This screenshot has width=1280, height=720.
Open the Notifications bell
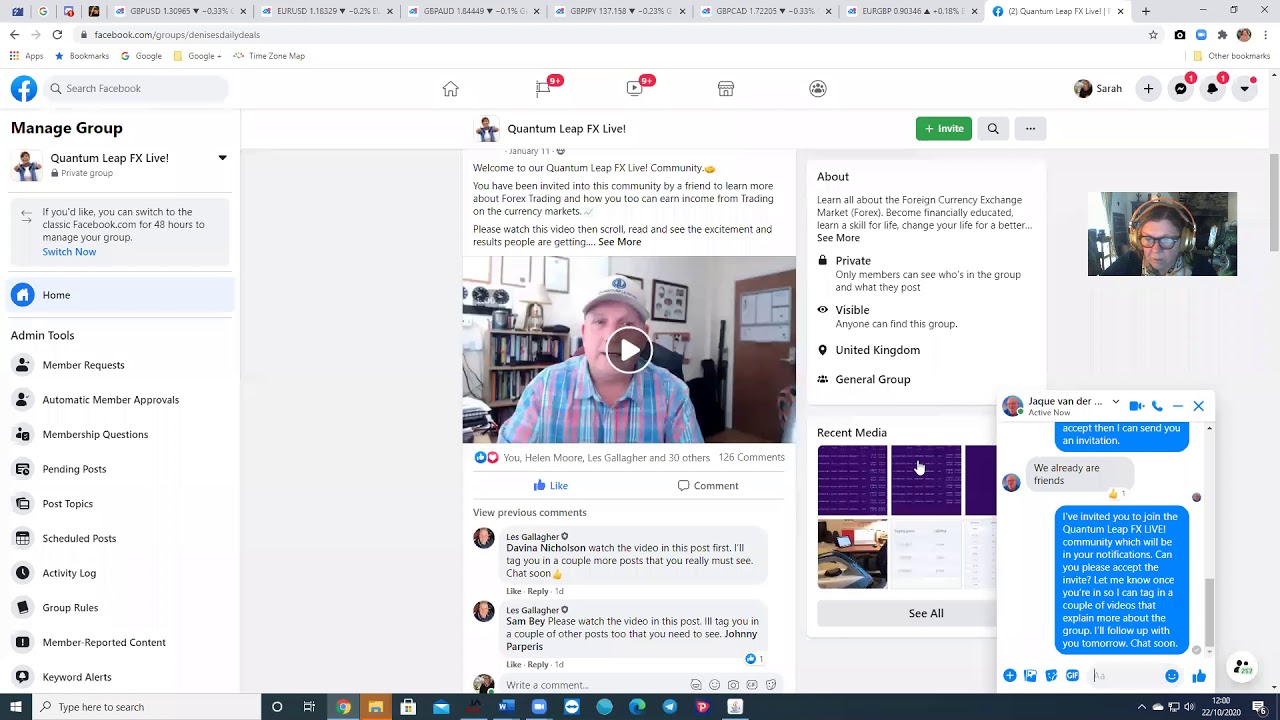(x=1212, y=88)
